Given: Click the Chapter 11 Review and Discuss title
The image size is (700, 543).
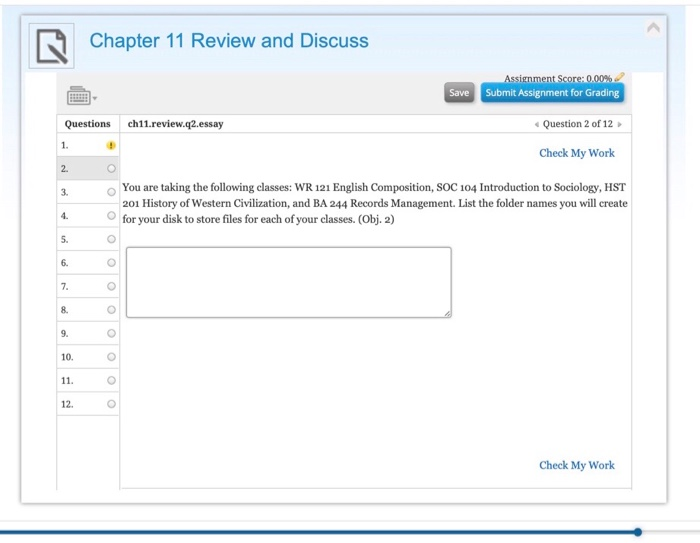Looking at the screenshot, I should 229,41.
